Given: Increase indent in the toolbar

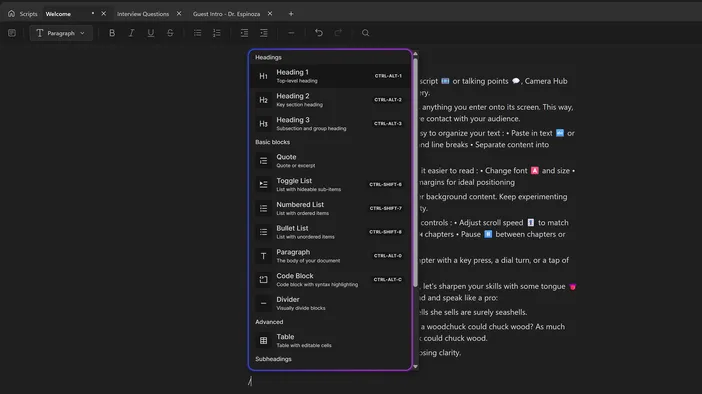Looking at the screenshot, I should pos(264,33).
